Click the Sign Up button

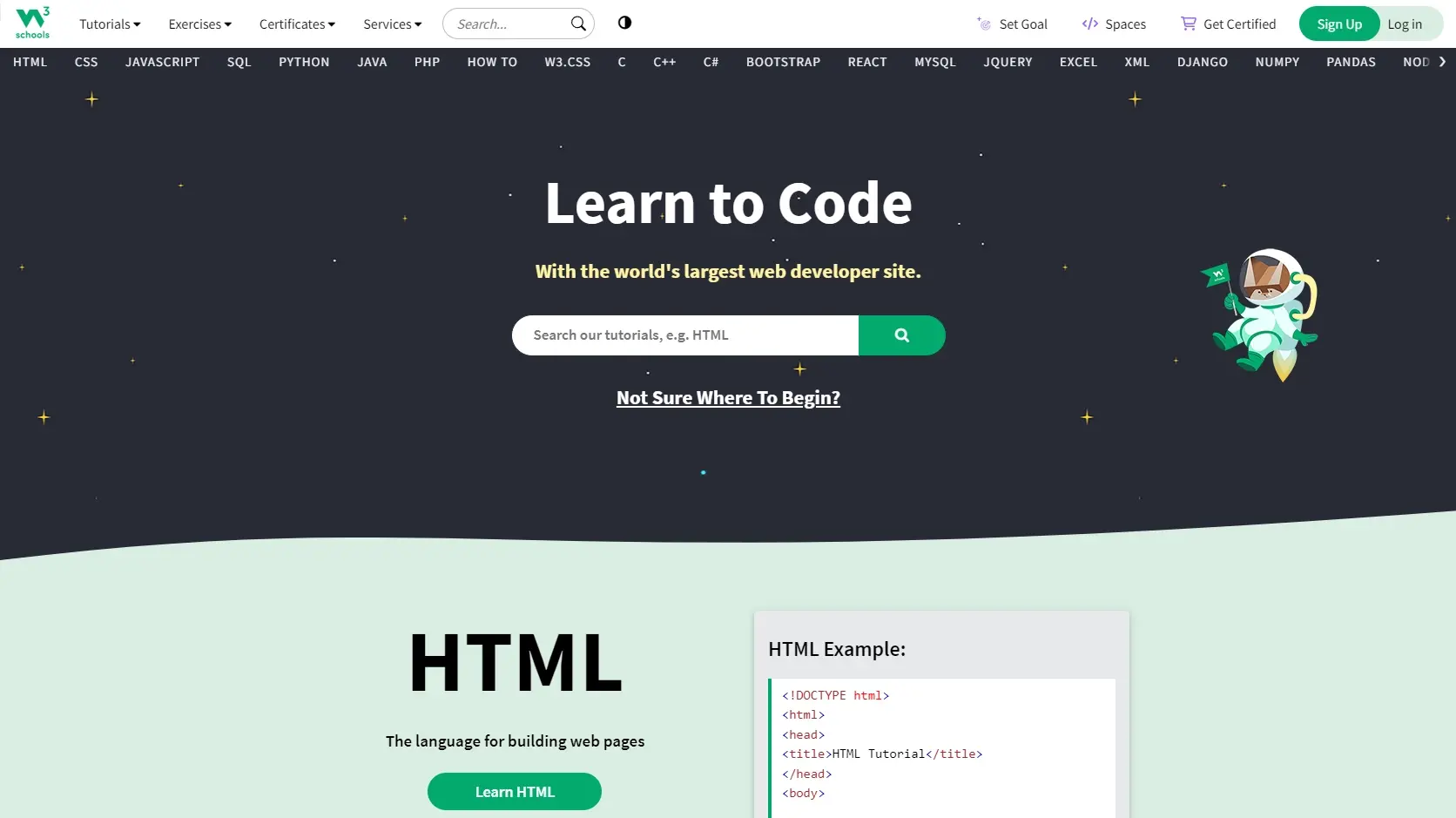coord(1339,24)
